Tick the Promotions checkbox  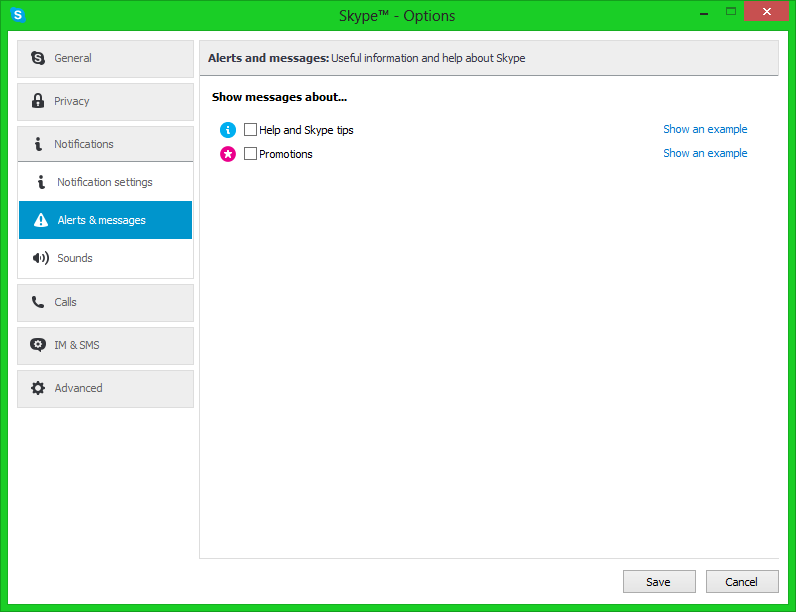click(x=250, y=153)
